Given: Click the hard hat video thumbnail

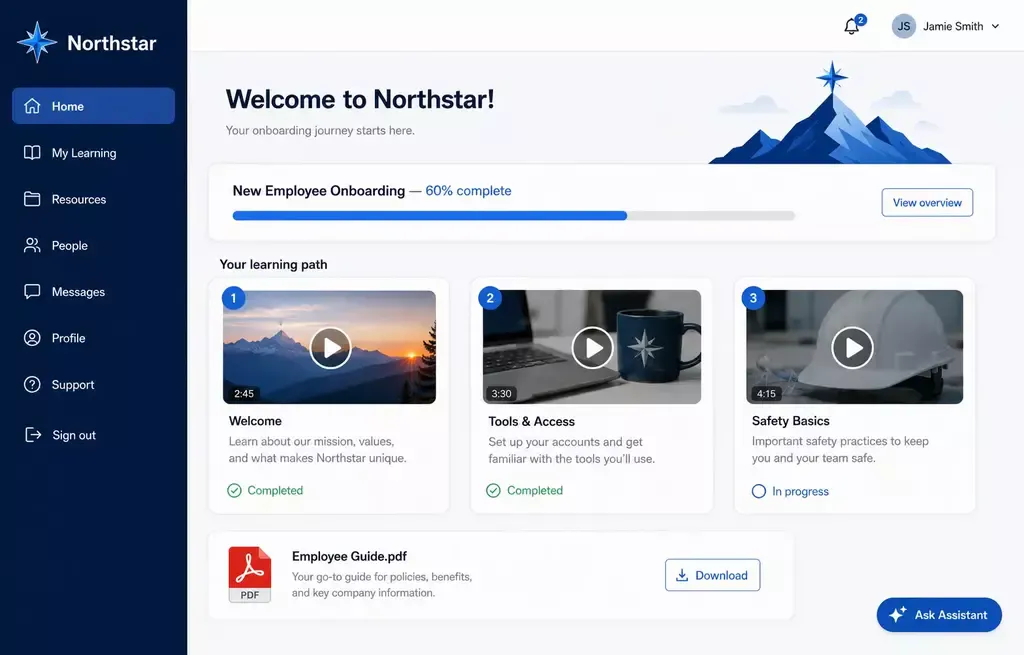Looking at the screenshot, I should tap(854, 347).
